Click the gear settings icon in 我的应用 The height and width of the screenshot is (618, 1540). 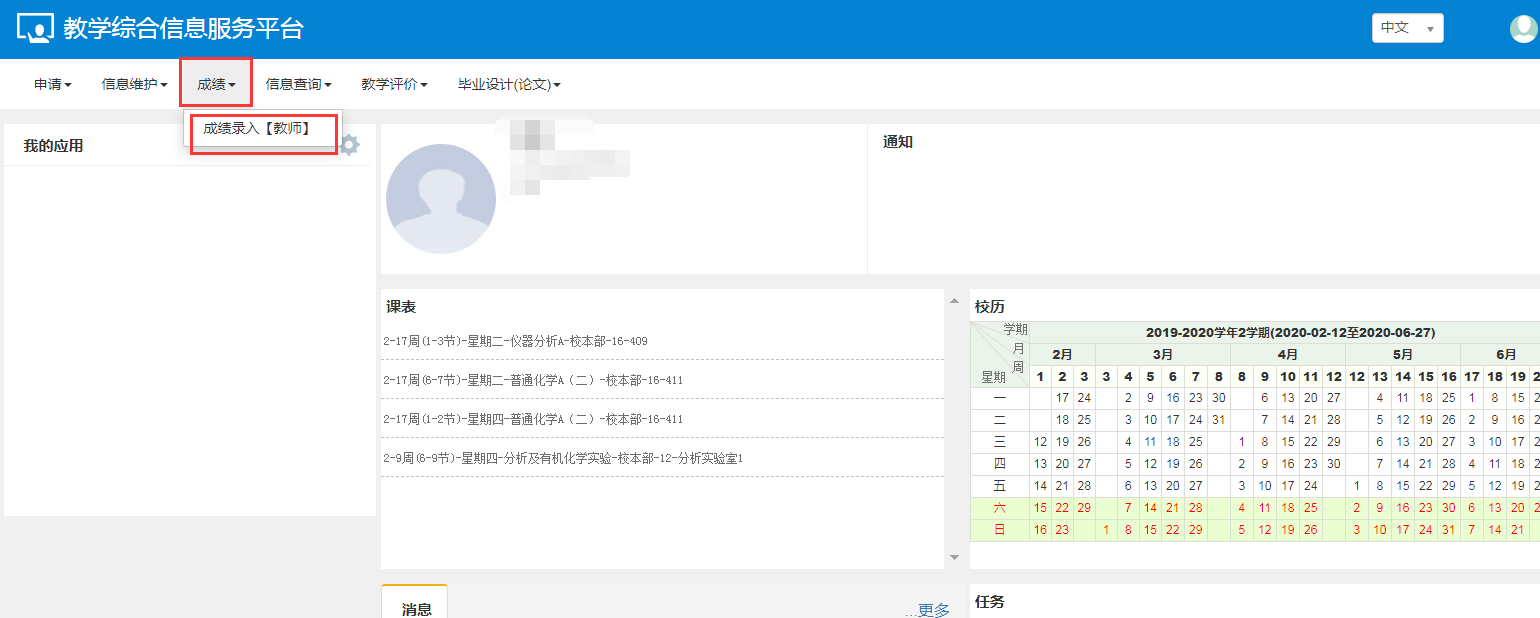(x=349, y=145)
